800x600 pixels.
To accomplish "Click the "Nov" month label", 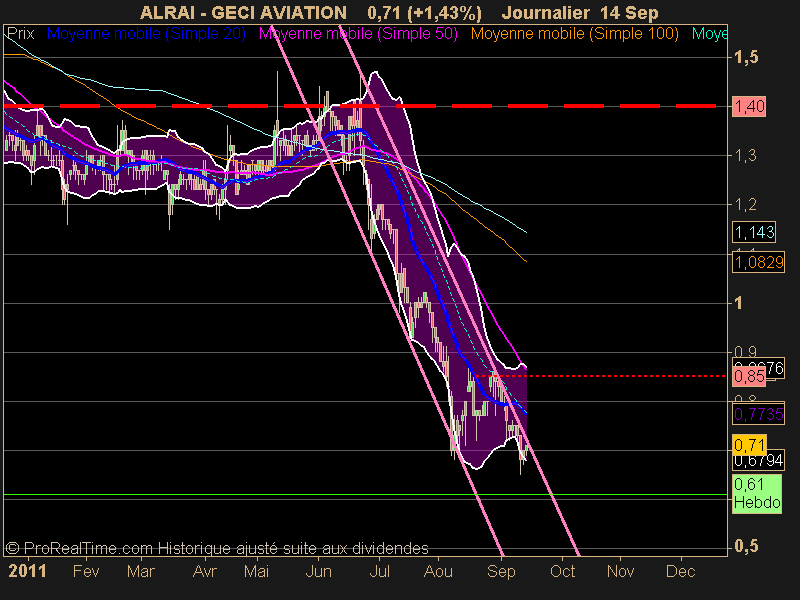I will 620,571.
